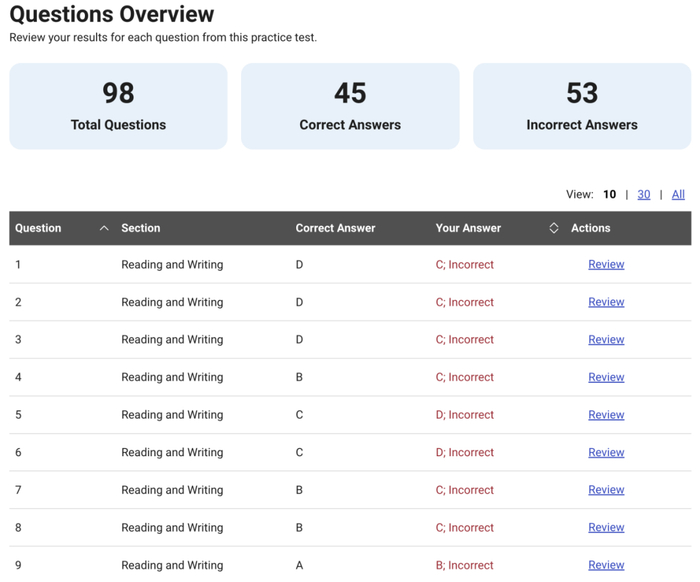Click the Your Answer column header

[468, 228]
